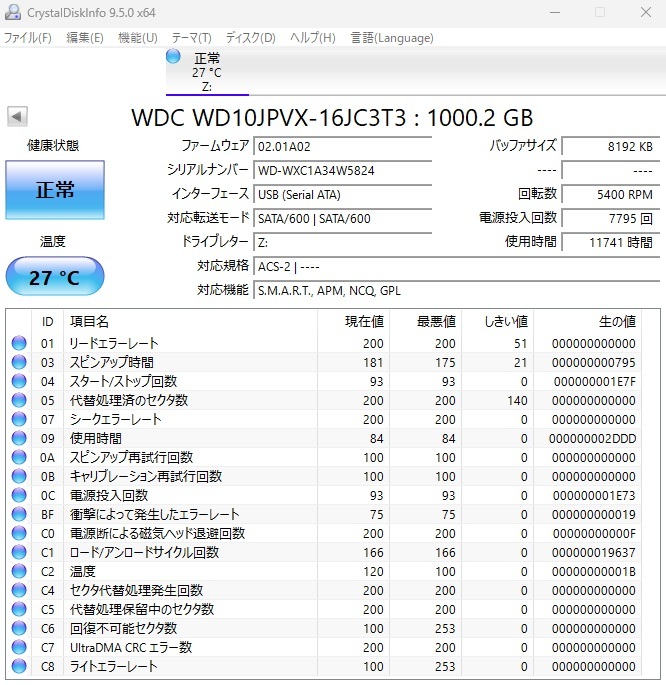The image size is (666, 685).
Task: Click status orb for ID 05 代替処理済のセクタ数
Action: coord(19,400)
